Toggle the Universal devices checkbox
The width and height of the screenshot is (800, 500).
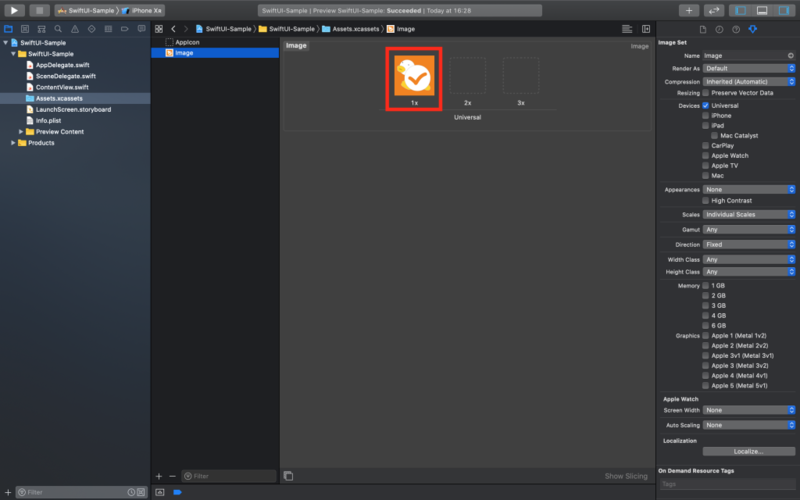pos(706,106)
